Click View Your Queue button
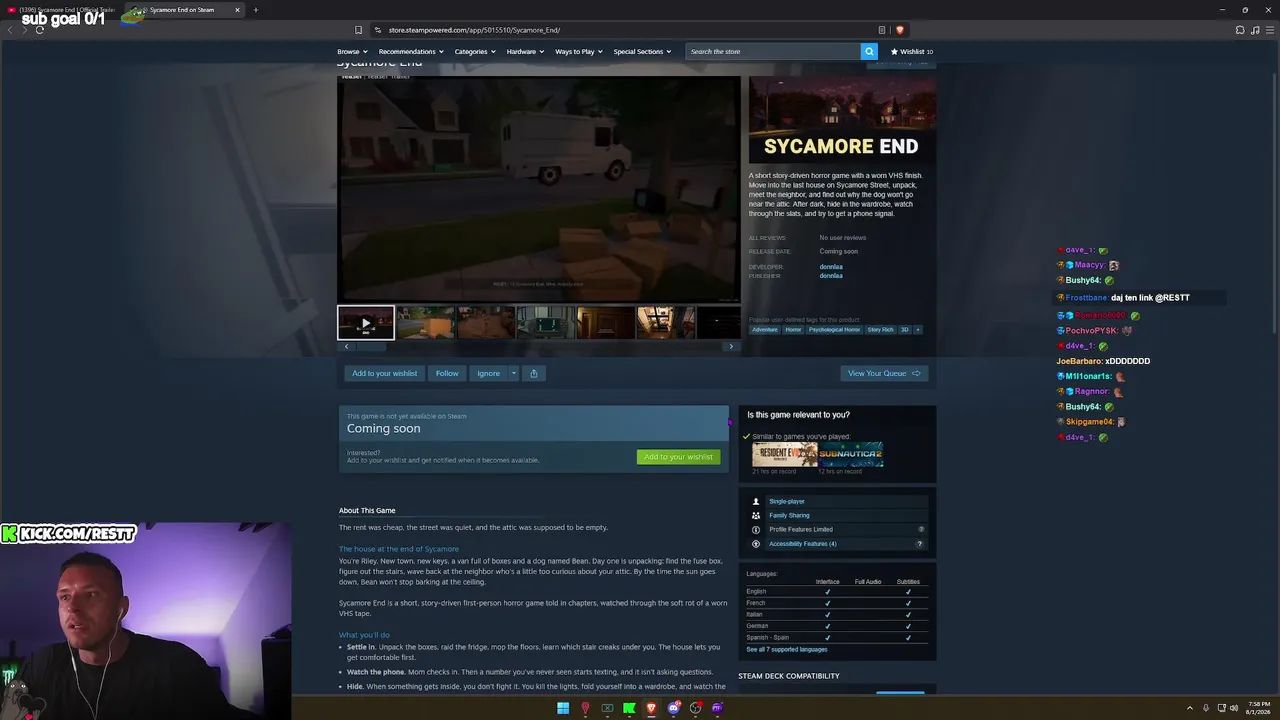This screenshot has height=720, width=1280. pyautogui.click(x=884, y=373)
